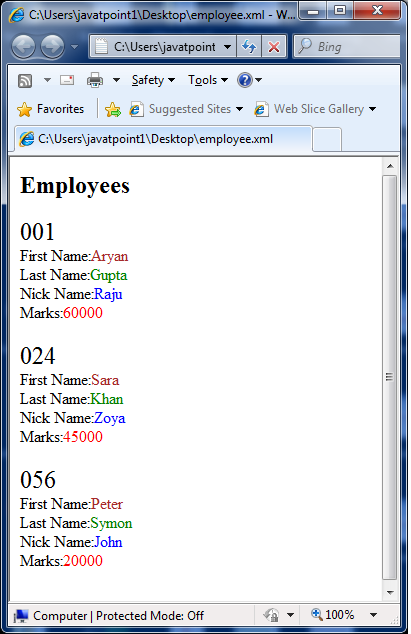
Task: Open the address bar dropdown arrow
Action: [x=227, y=47]
